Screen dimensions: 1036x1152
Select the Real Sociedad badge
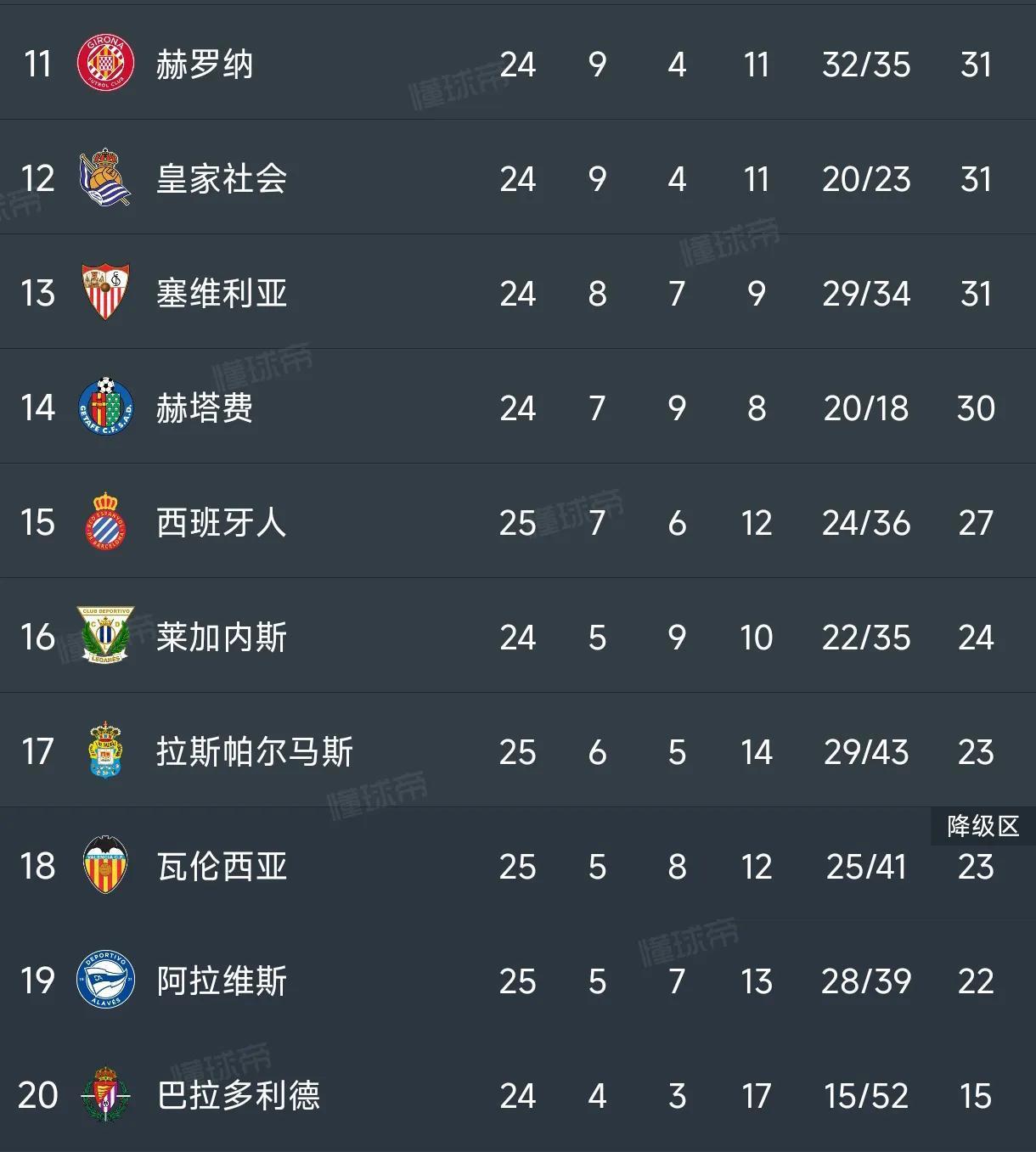click(104, 178)
